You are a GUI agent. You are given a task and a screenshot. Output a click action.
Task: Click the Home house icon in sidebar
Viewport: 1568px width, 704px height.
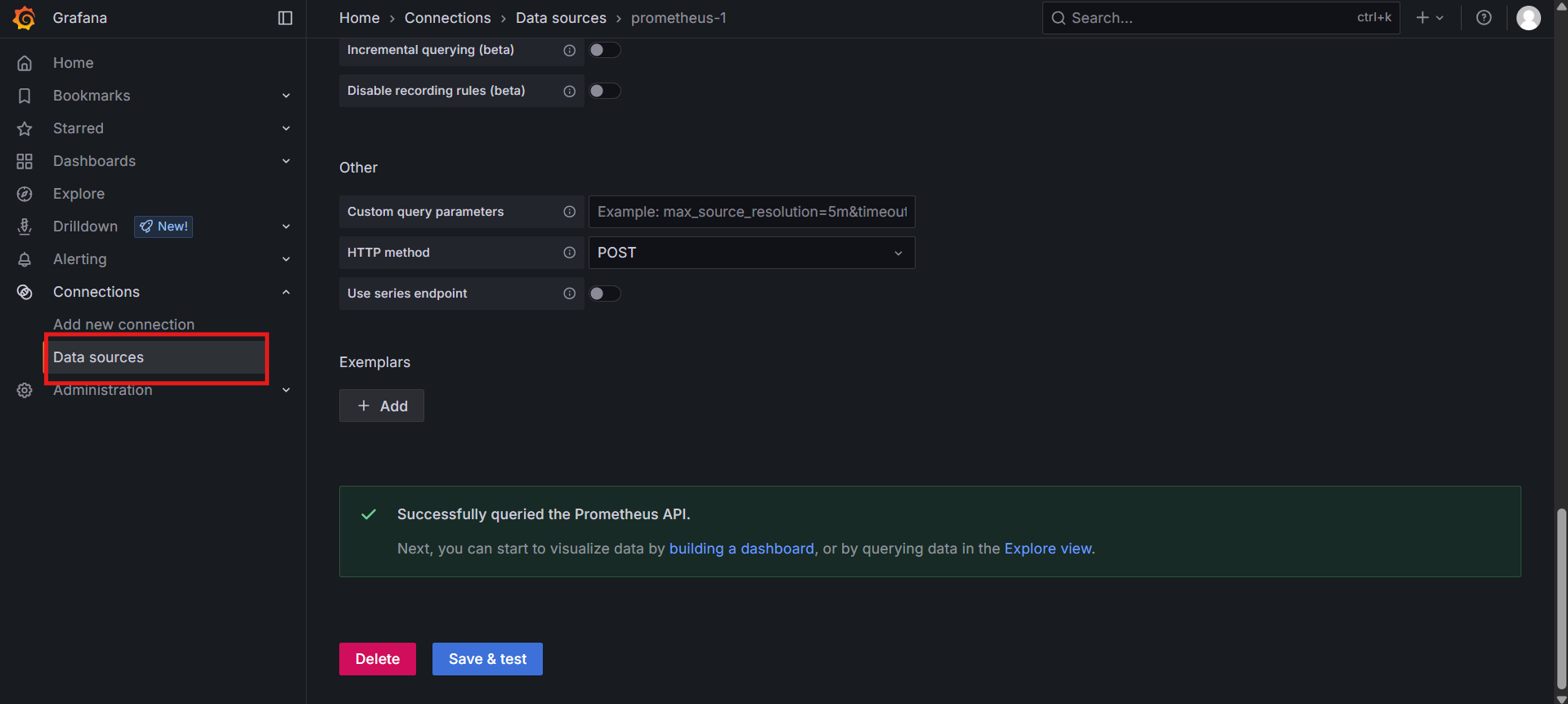pyautogui.click(x=25, y=63)
